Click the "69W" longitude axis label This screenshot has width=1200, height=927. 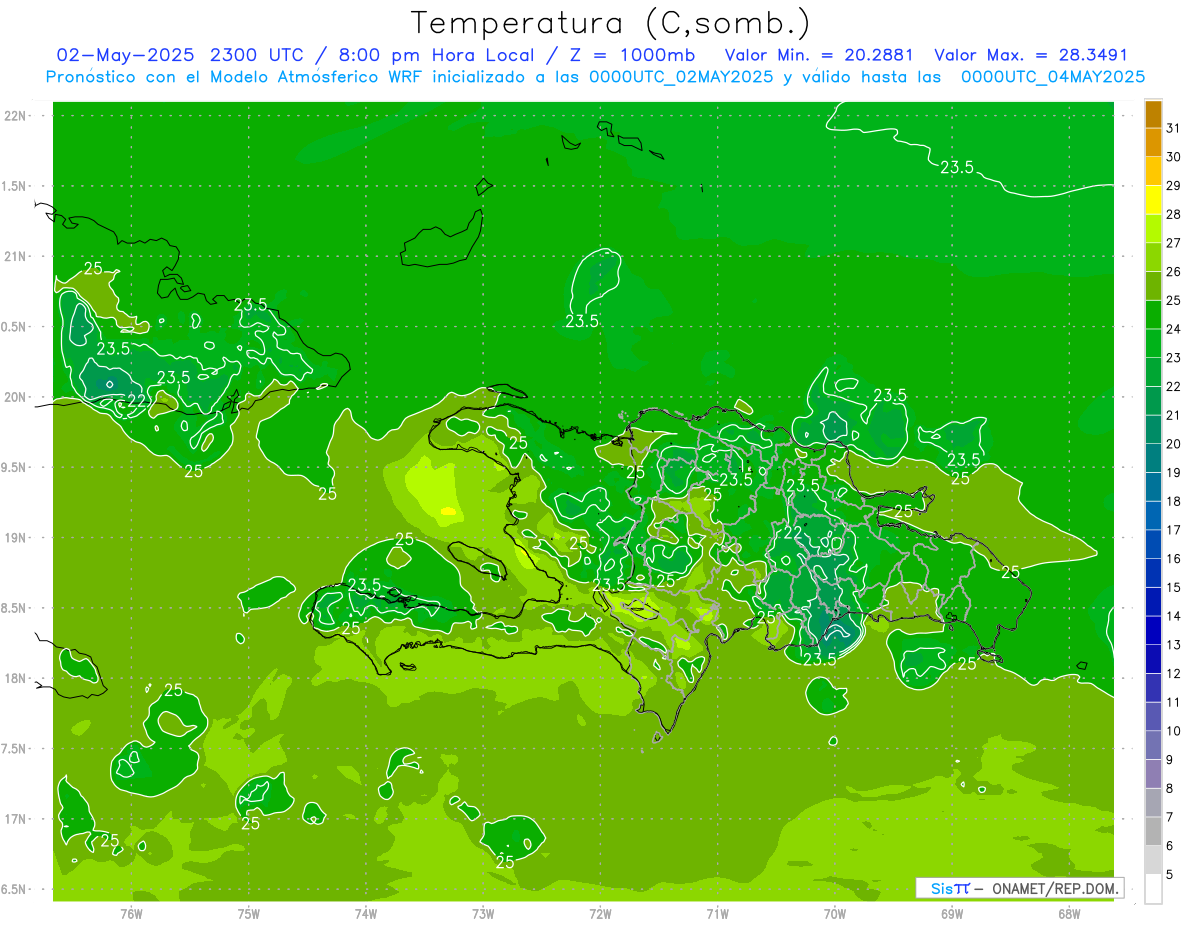[x=952, y=914]
